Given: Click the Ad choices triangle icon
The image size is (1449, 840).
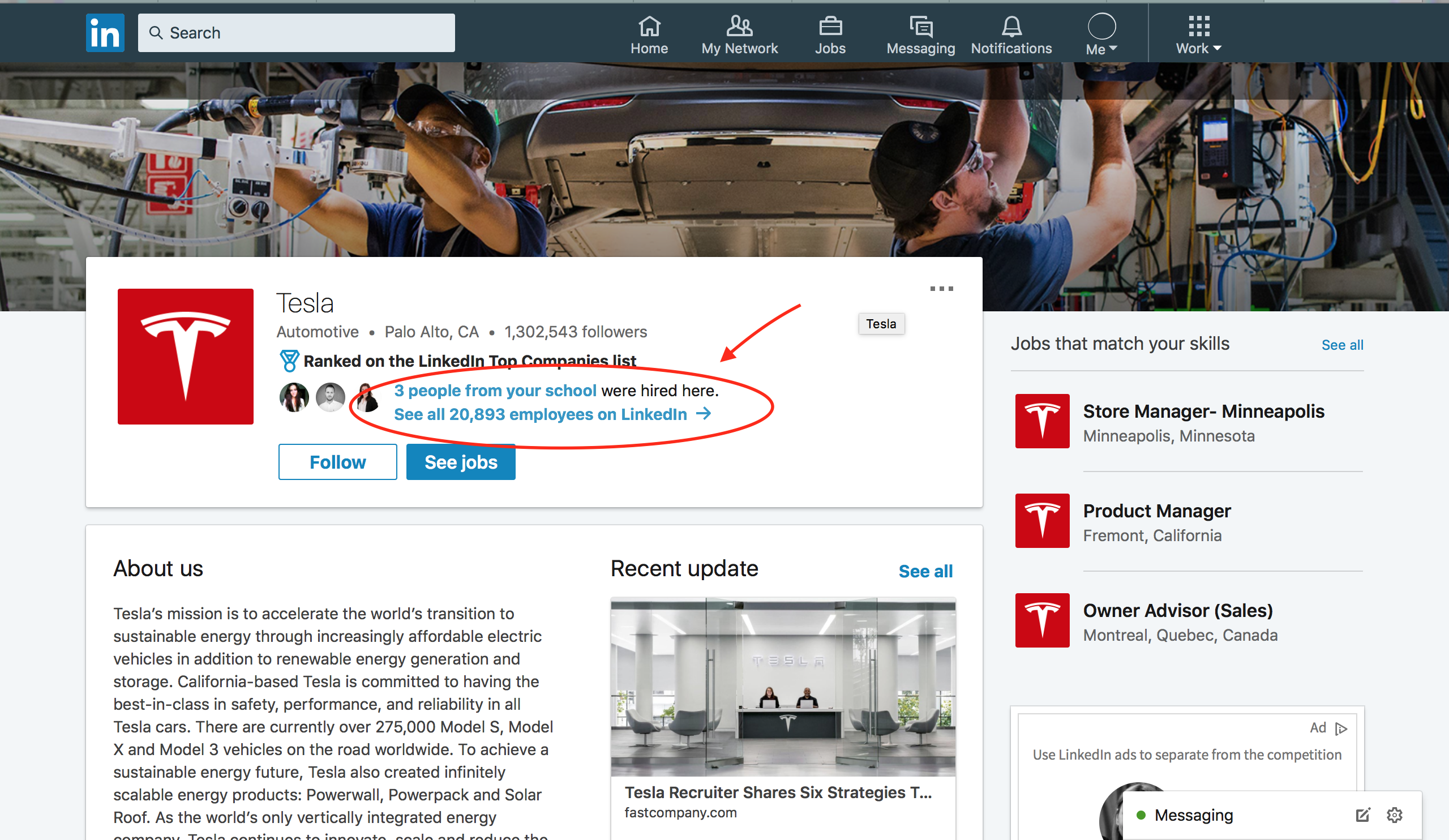Looking at the screenshot, I should click(x=1341, y=728).
